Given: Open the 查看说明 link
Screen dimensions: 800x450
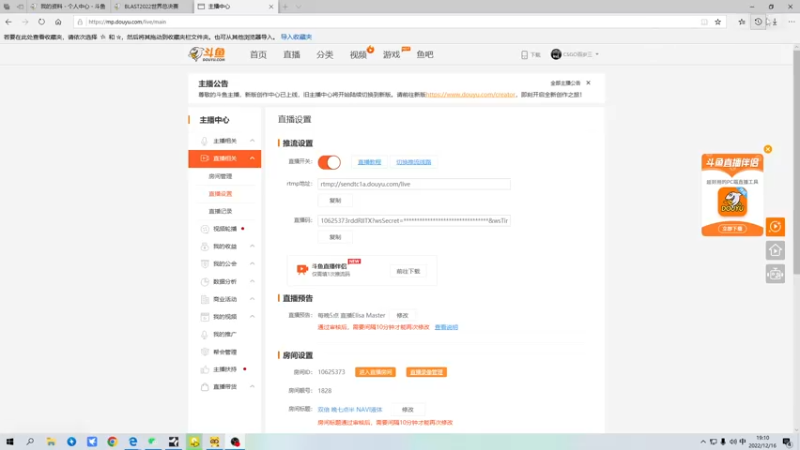Looking at the screenshot, I should coord(446,327).
